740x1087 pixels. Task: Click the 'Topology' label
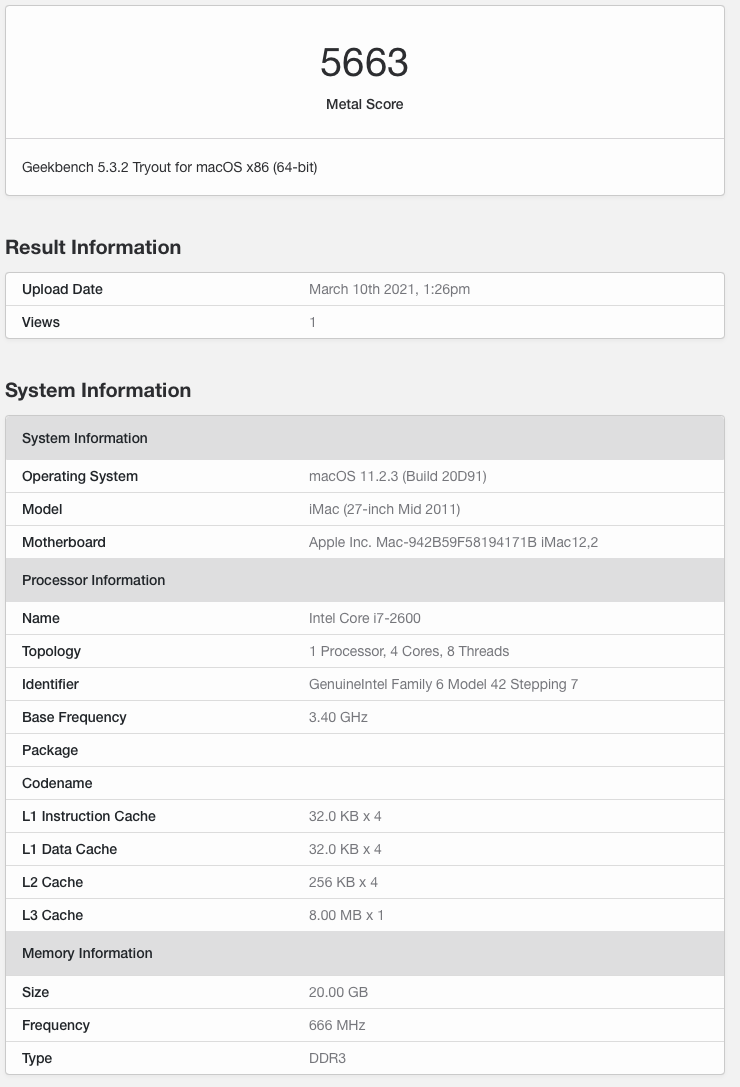coord(51,652)
